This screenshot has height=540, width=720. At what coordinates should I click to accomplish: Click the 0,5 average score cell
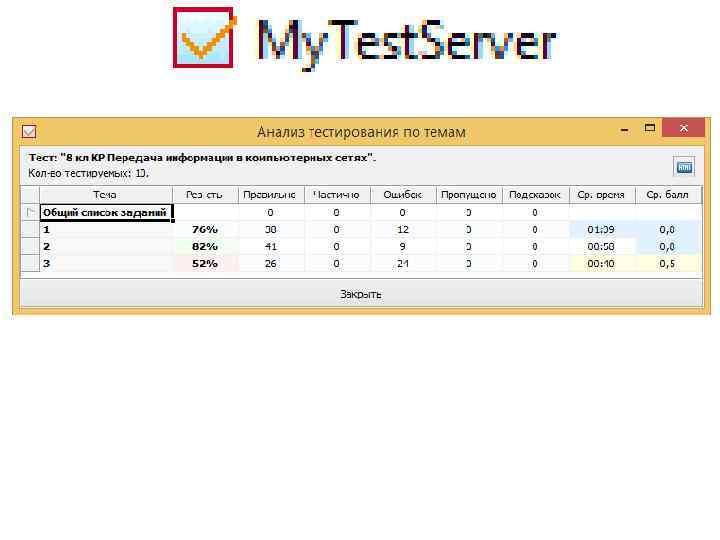(667, 264)
